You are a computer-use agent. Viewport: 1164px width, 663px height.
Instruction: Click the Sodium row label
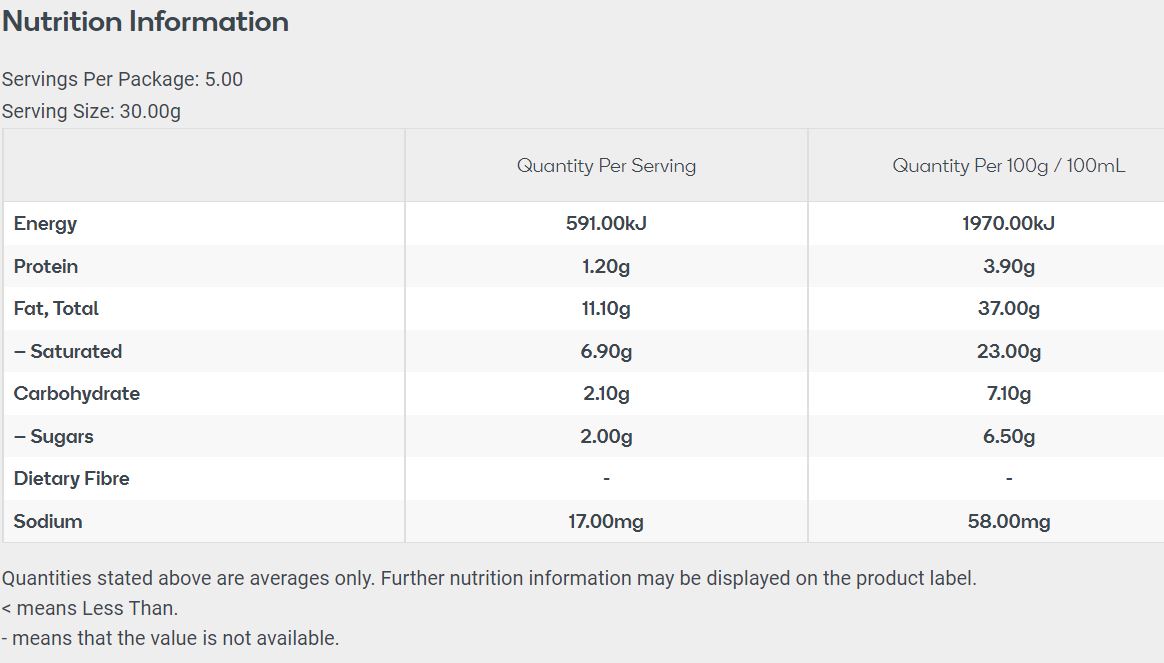click(48, 522)
